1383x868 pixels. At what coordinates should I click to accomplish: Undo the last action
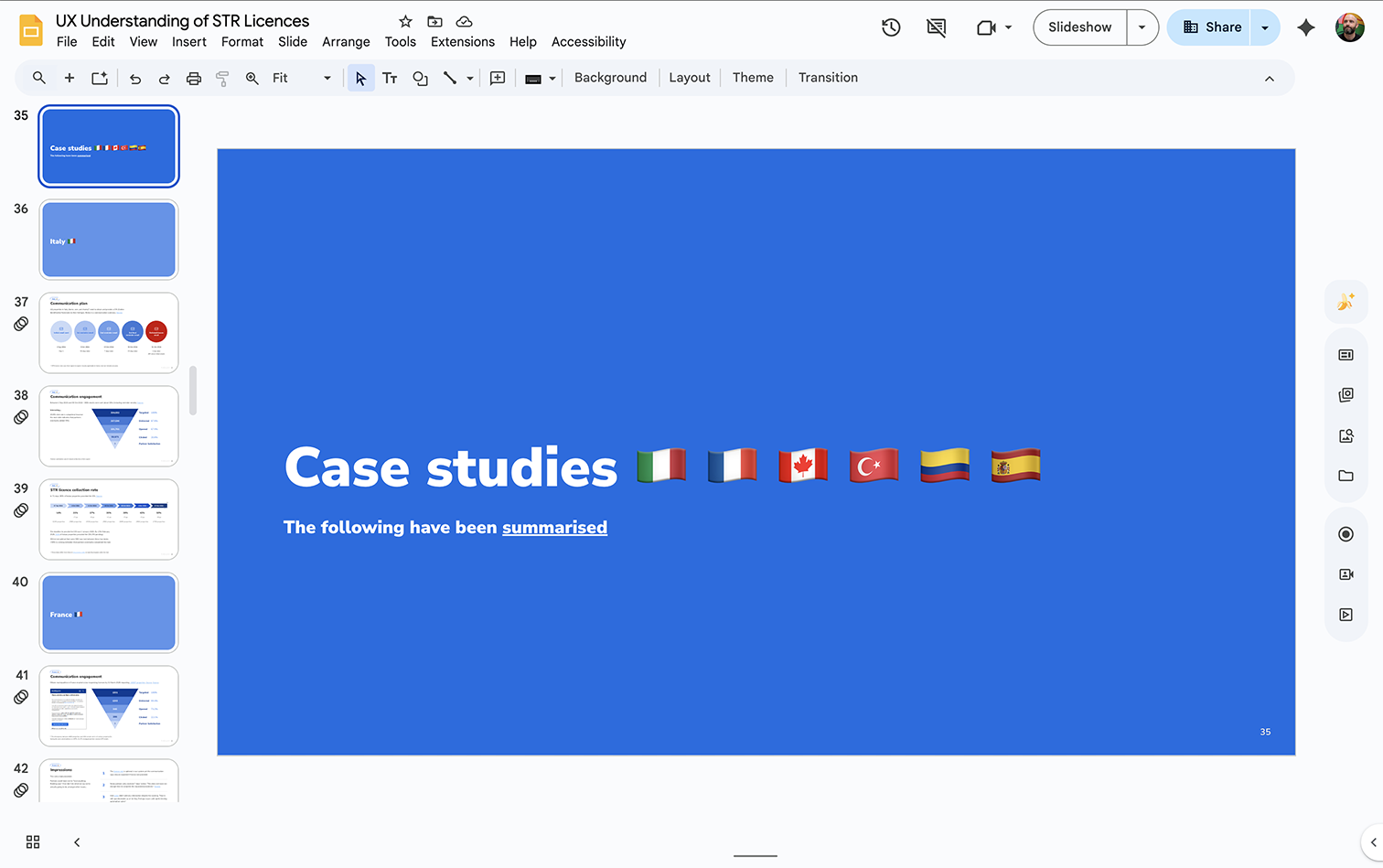coord(134,78)
